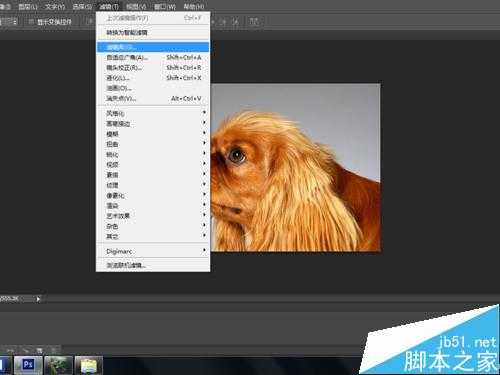Screen dimensions: 500x375
Task: Expand the 艺术效果 submenu
Action: (x=153, y=216)
